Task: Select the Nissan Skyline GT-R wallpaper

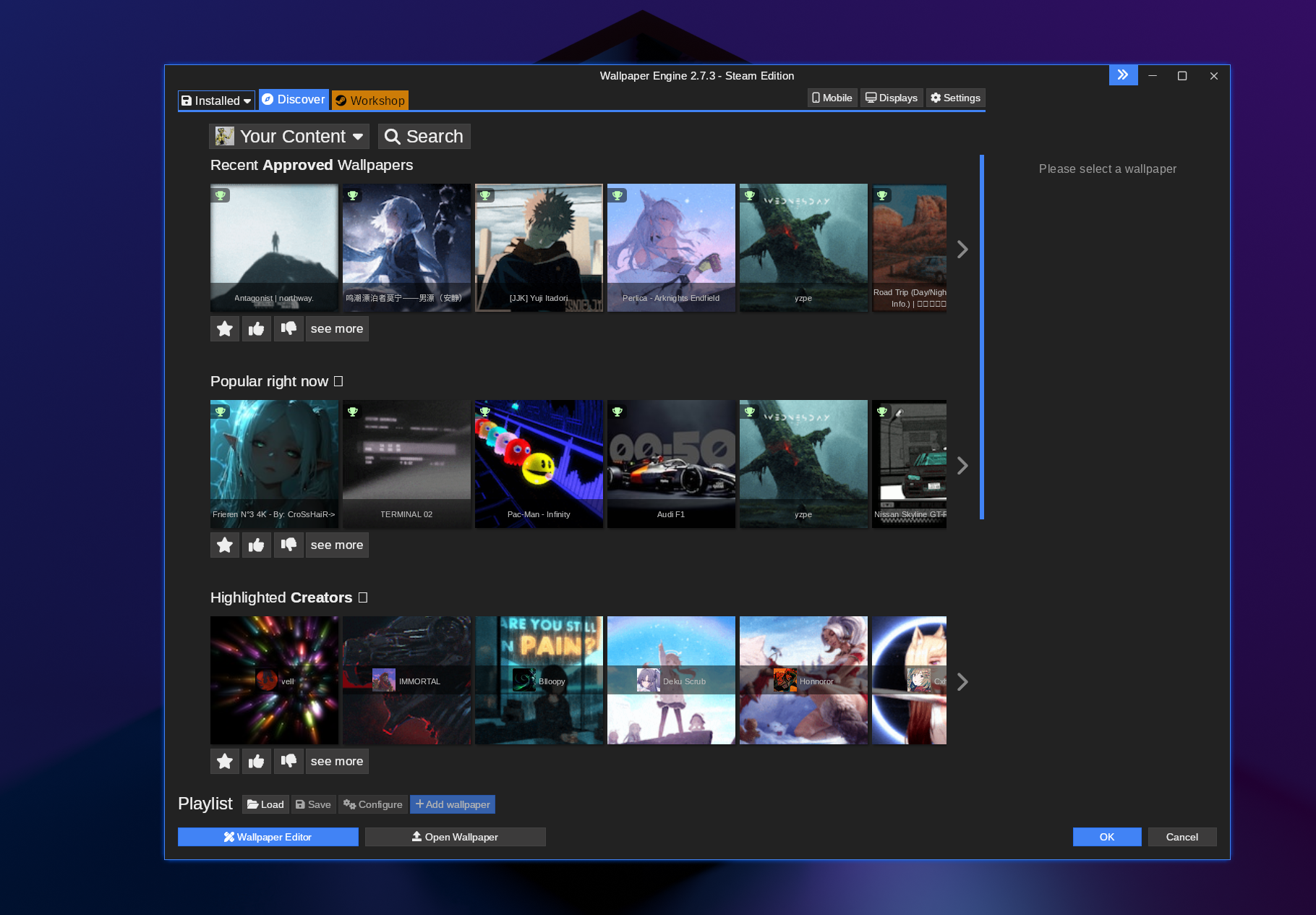Action: tap(909, 464)
